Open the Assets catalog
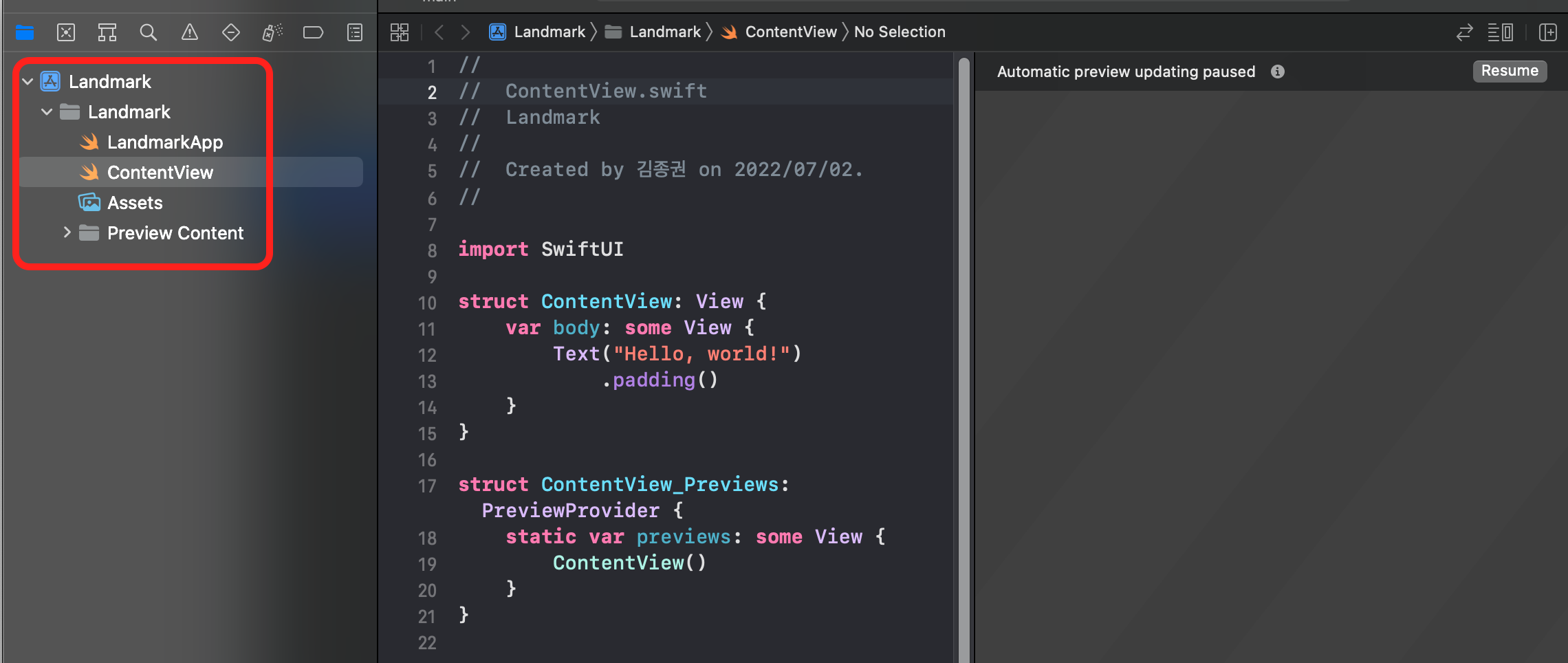The width and height of the screenshot is (1568, 663). pos(135,203)
